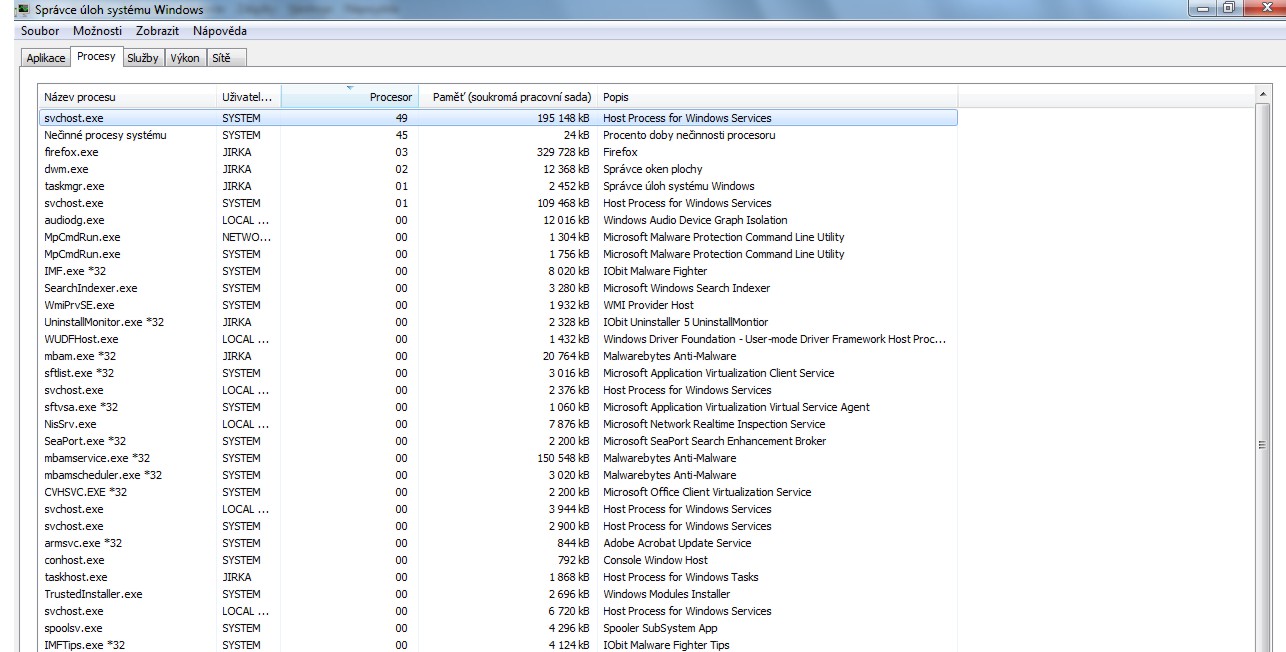
Task: Click the scrollbar up arrow
Action: 1264,93
